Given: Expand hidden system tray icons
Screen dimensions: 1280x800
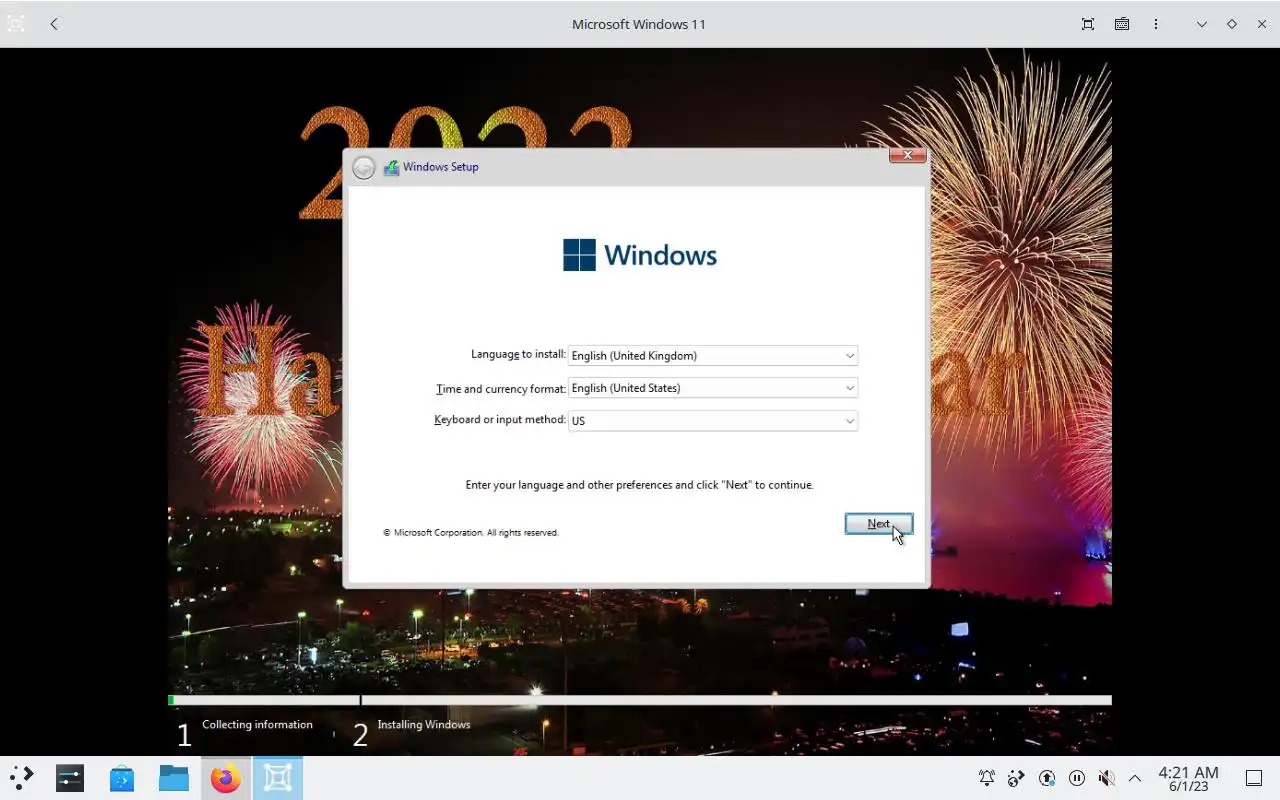Looking at the screenshot, I should tap(1135, 778).
